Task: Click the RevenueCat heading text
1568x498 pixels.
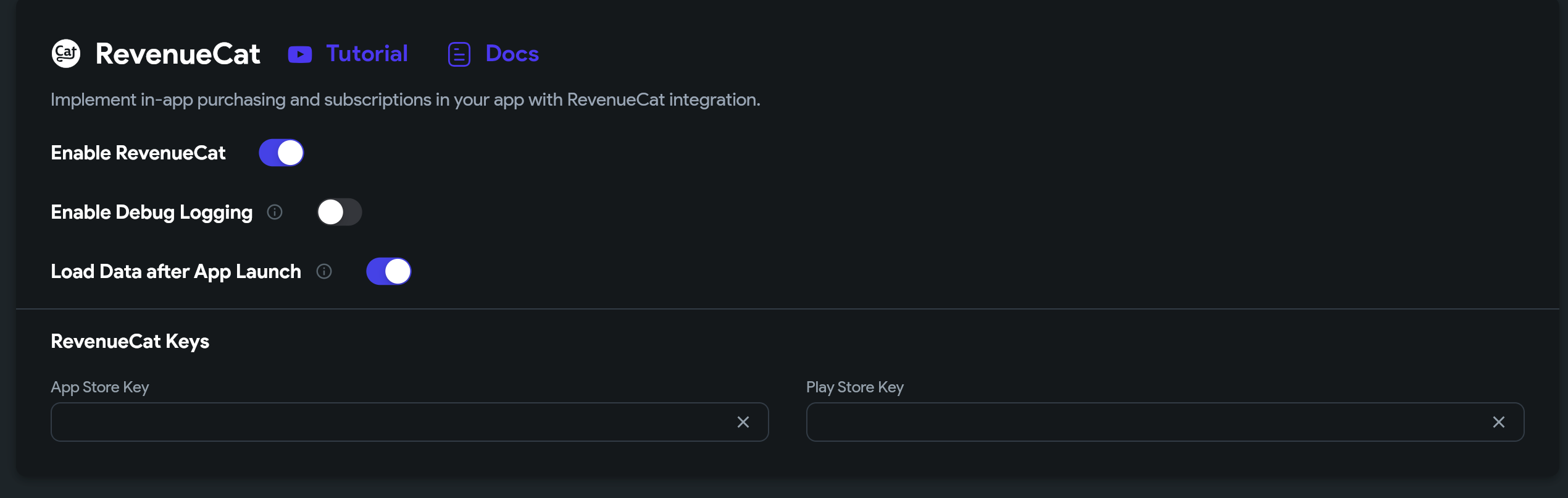Action: click(178, 54)
